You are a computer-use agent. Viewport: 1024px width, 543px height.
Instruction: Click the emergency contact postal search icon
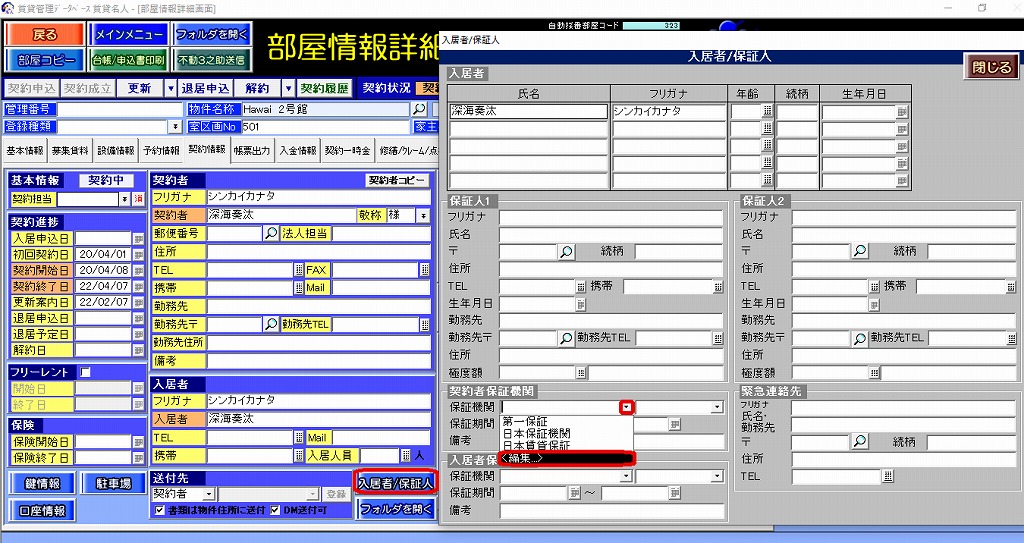pos(859,441)
